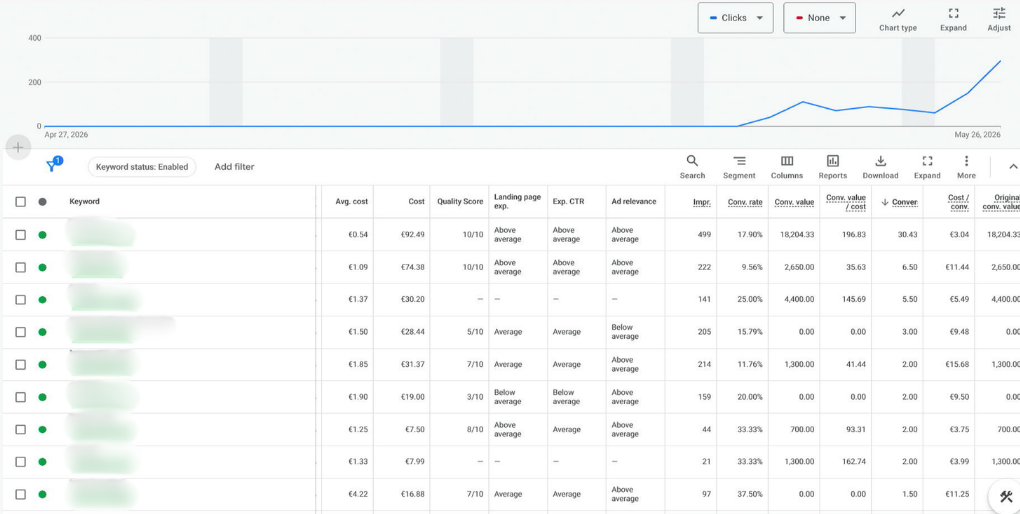Click the May 26, 2026 chart date label
Image resolution: width=1020 pixels, height=514 pixels.
(x=977, y=135)
